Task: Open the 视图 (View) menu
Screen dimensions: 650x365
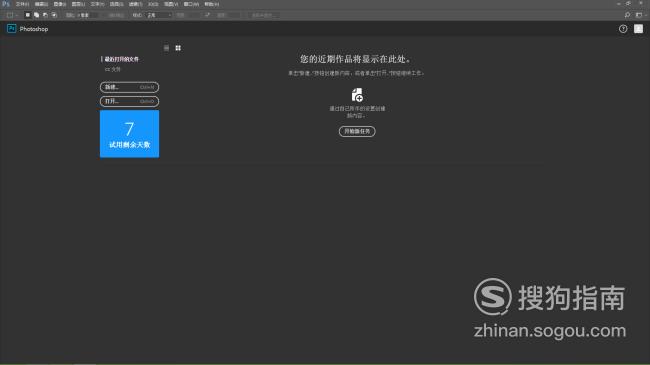Action: pos(171,4)
